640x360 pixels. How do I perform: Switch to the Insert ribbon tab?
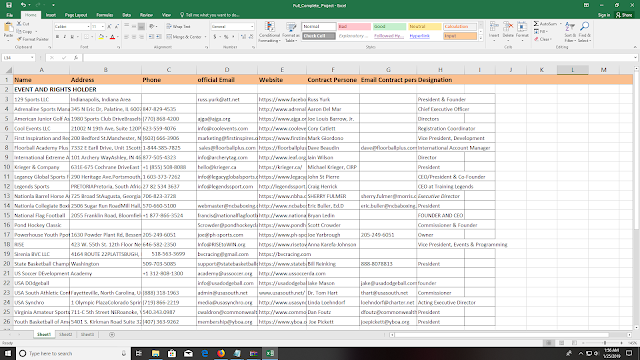(51, 15)
